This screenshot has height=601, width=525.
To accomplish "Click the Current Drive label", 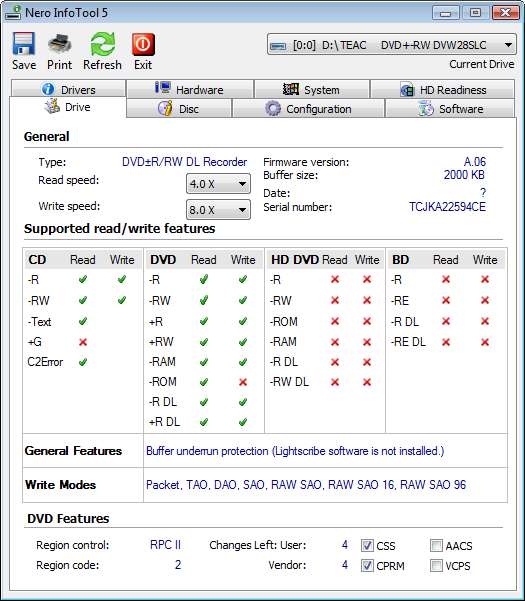I will 482,64.
